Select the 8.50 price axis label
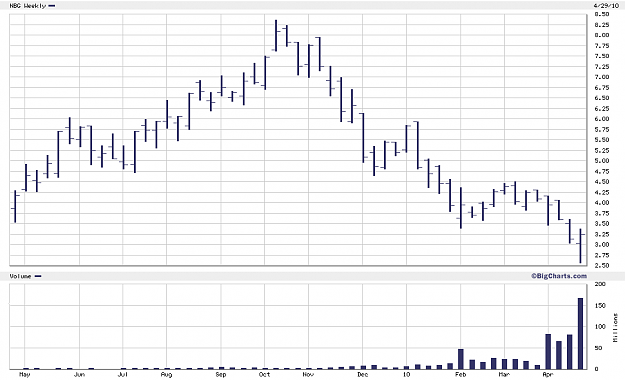The image size is (625, 380). (601, 14)
